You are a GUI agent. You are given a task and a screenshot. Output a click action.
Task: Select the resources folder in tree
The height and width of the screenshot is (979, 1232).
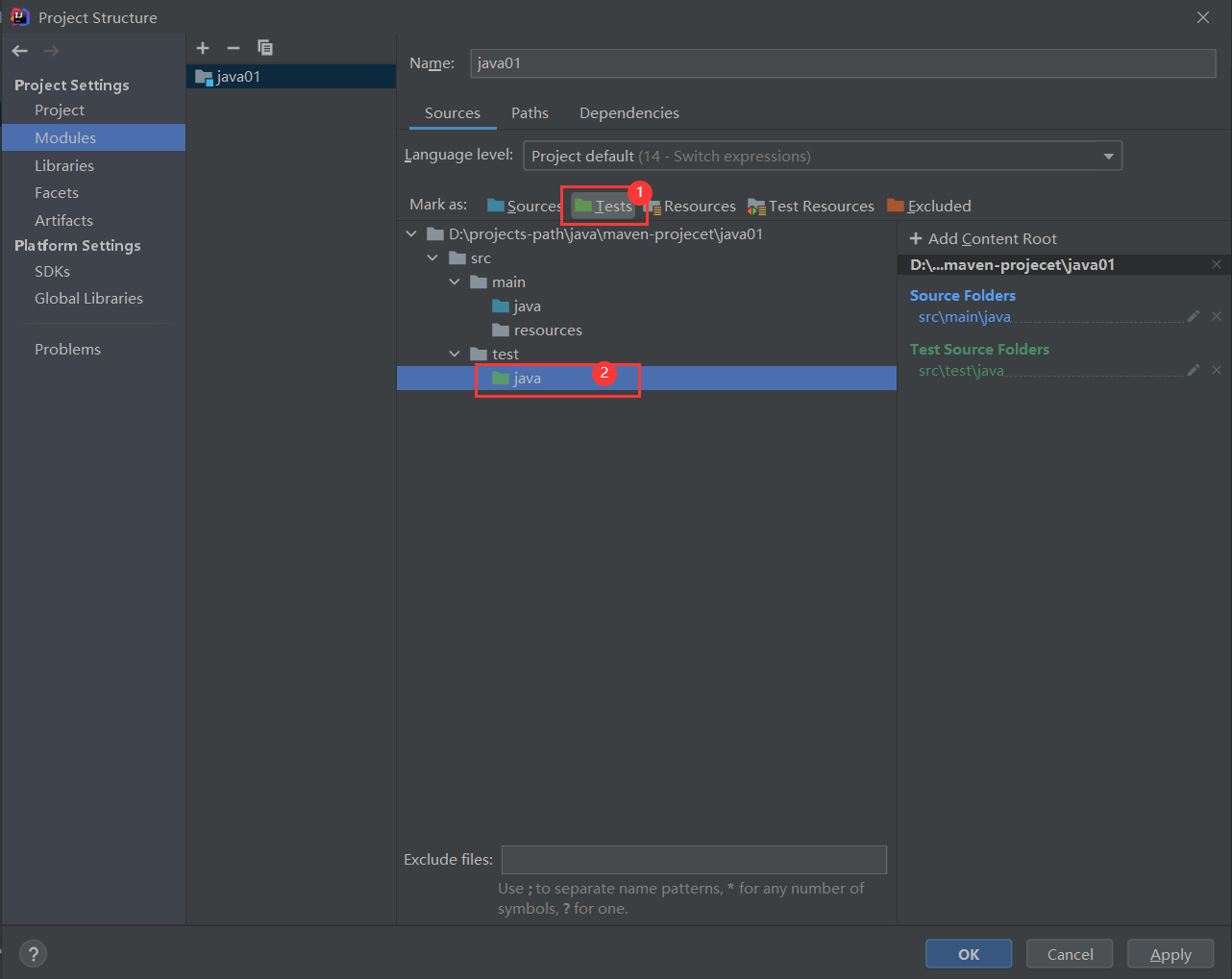[537, 330]
